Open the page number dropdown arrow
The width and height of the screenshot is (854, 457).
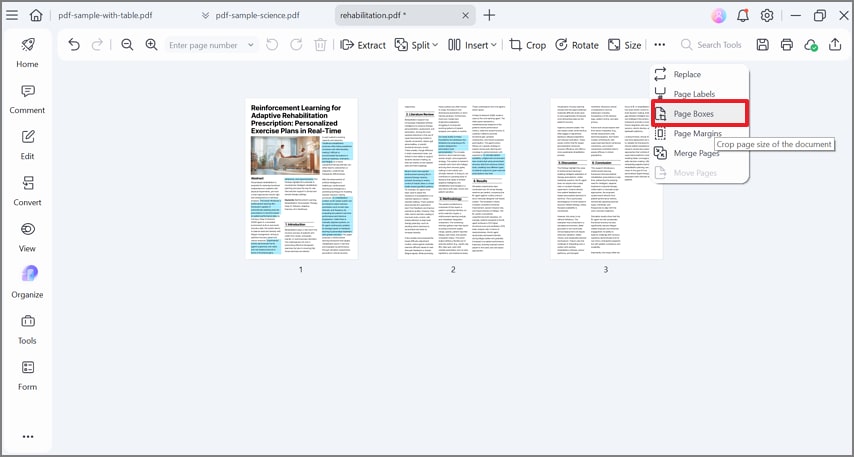(251, 45)
